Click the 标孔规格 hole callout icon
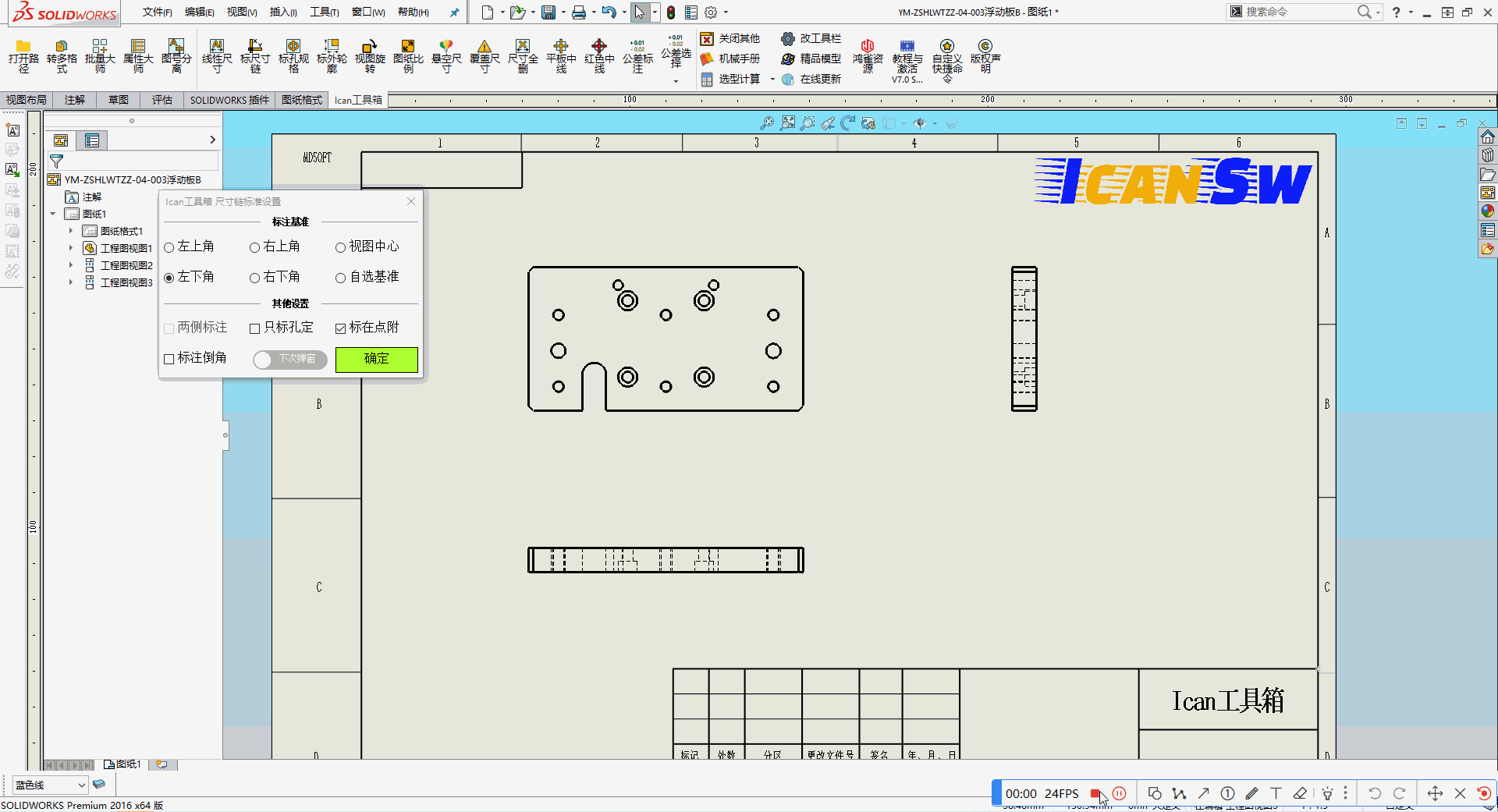This screenshot has height=812, width=1498. pos(293,47)
